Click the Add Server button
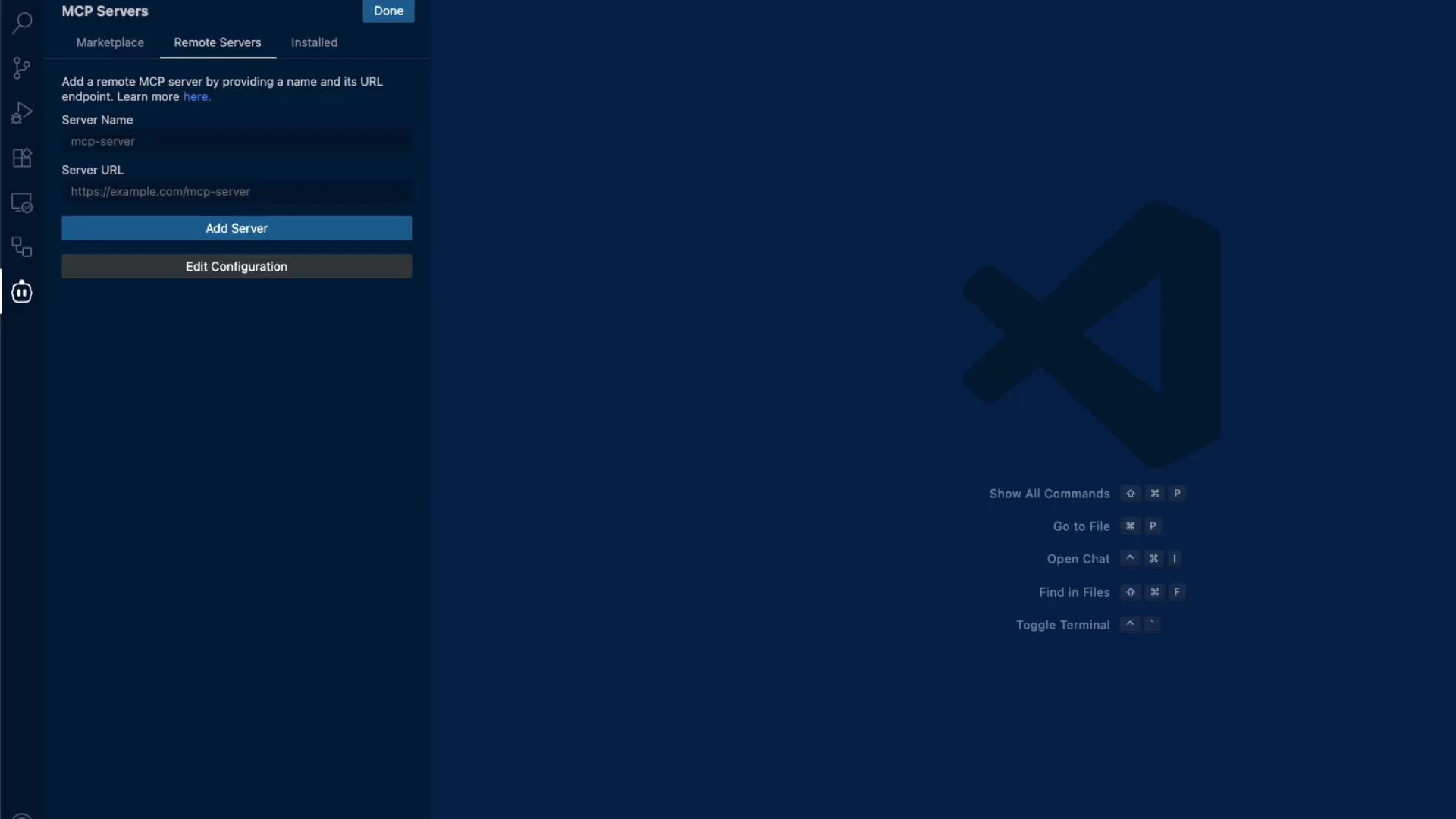This screenshot has width=1456, height=819. 237,228
